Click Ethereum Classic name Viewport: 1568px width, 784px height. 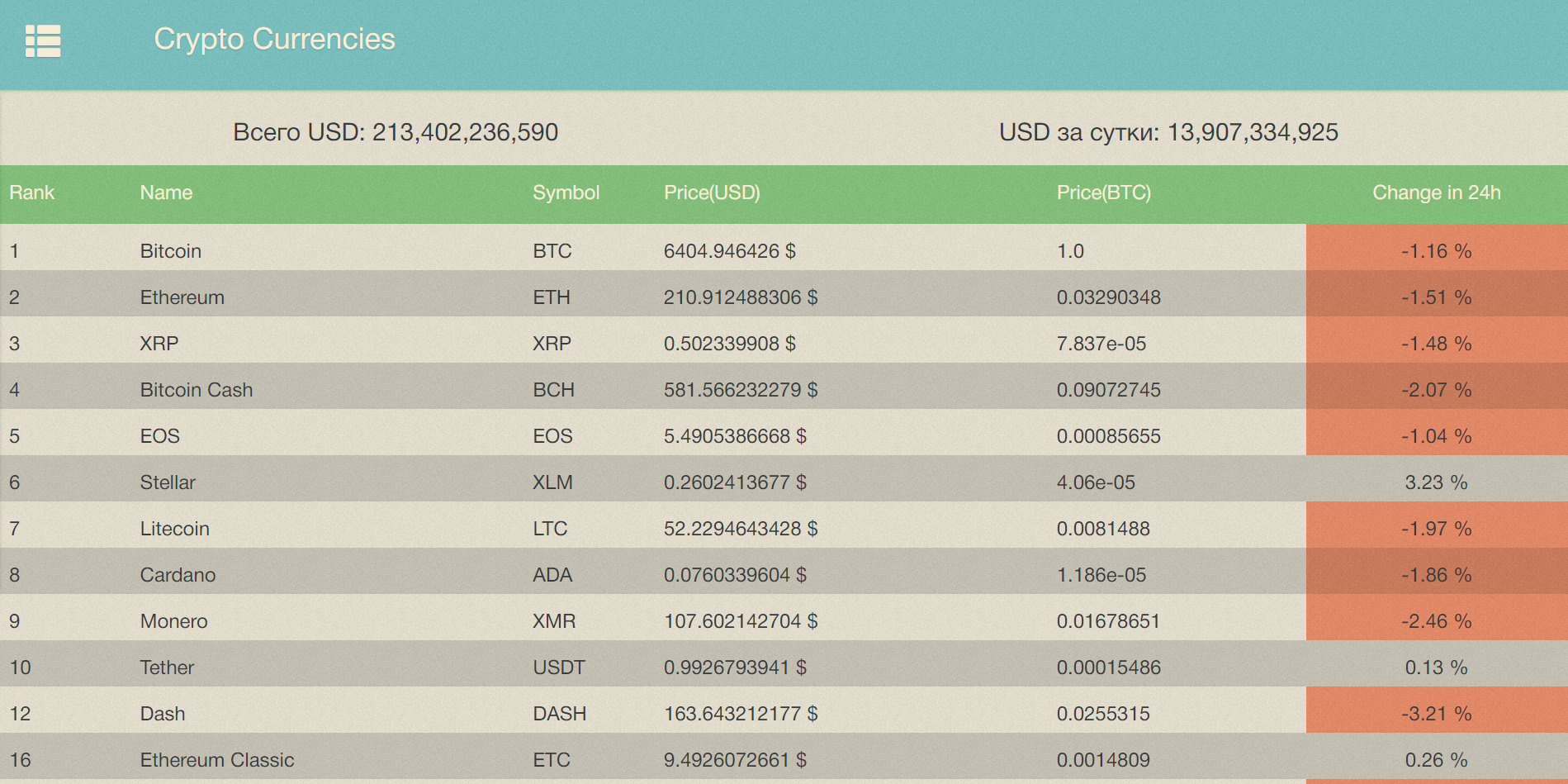point(217,760)
